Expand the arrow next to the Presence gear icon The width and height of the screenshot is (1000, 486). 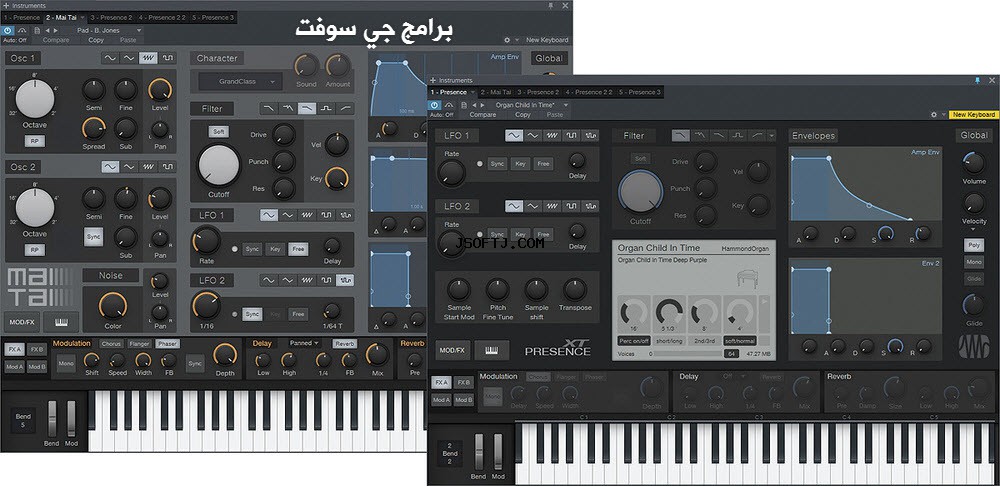(943, 115)
